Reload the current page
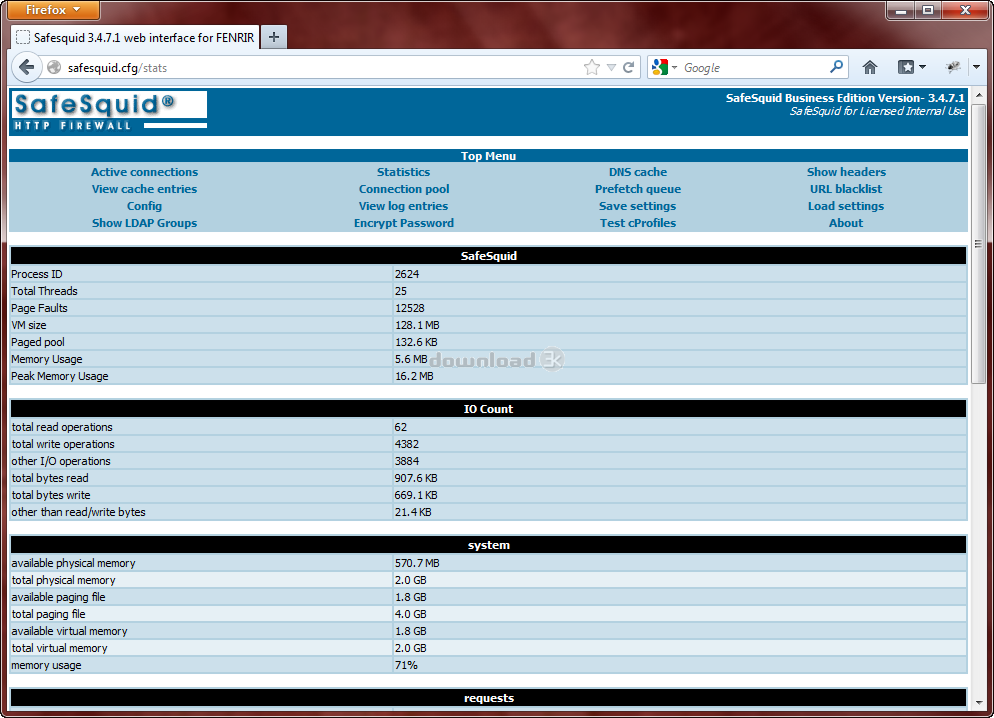 click(x=628, y=67)
